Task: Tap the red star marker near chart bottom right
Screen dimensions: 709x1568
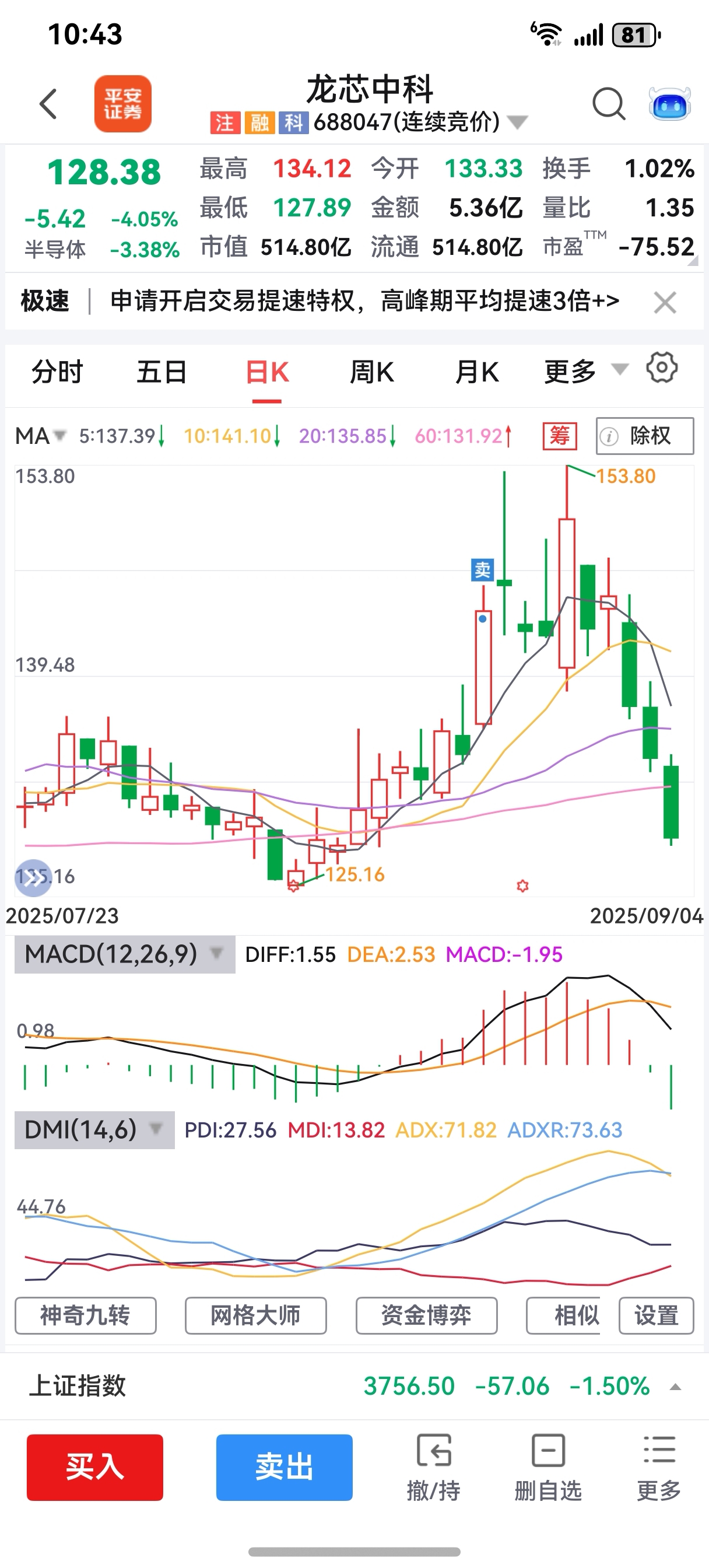Action: [522, 885]
